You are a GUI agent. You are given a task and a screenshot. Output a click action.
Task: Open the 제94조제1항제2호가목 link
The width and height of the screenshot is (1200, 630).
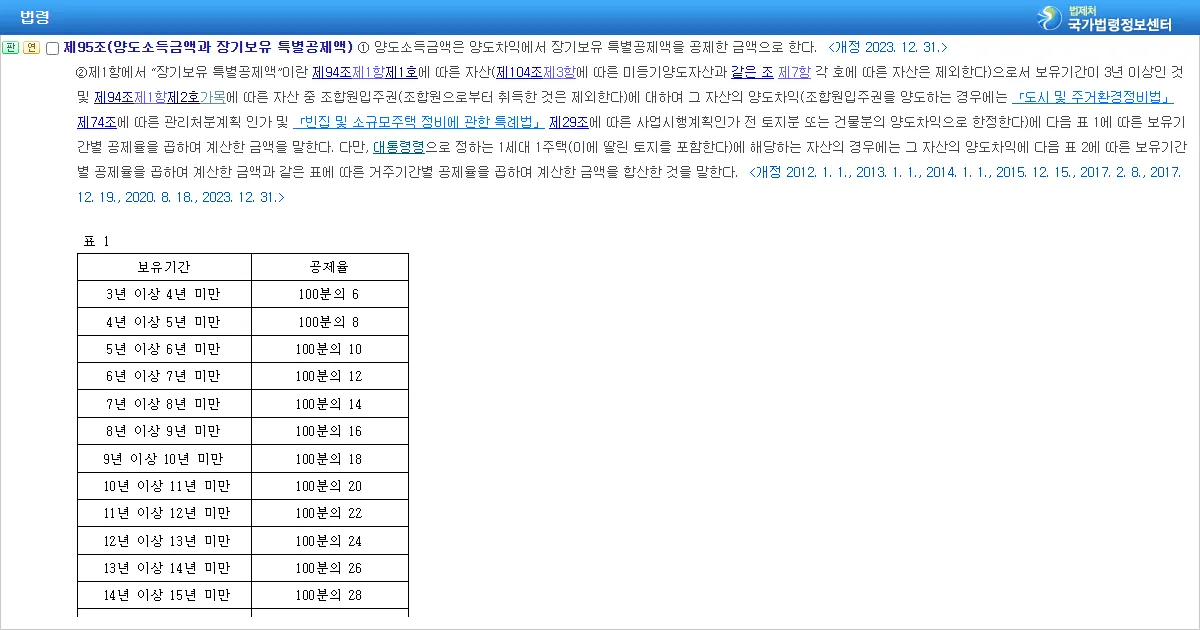(160, 97)
